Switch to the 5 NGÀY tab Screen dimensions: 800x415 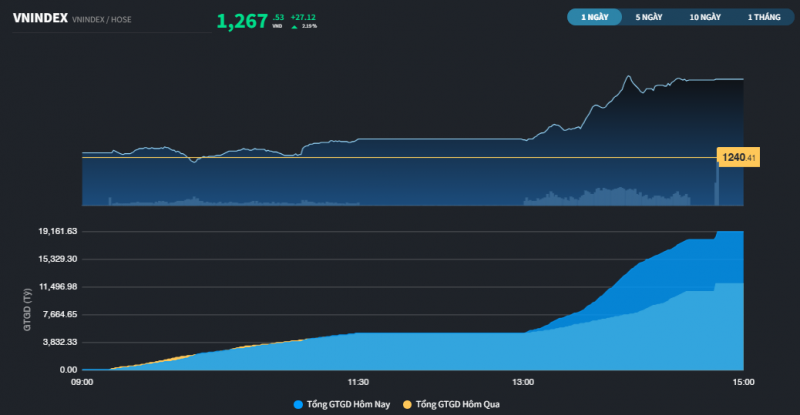point(648,17)
